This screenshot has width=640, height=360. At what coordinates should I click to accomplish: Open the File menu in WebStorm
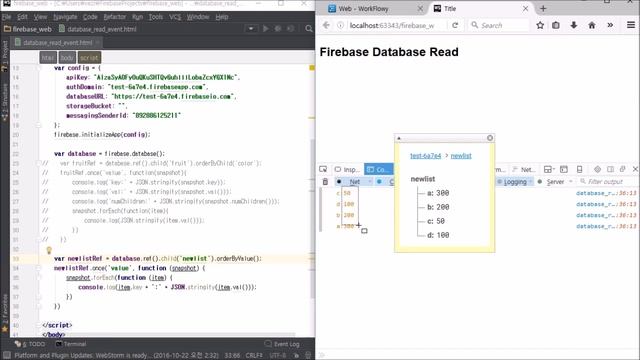point(7,17)
